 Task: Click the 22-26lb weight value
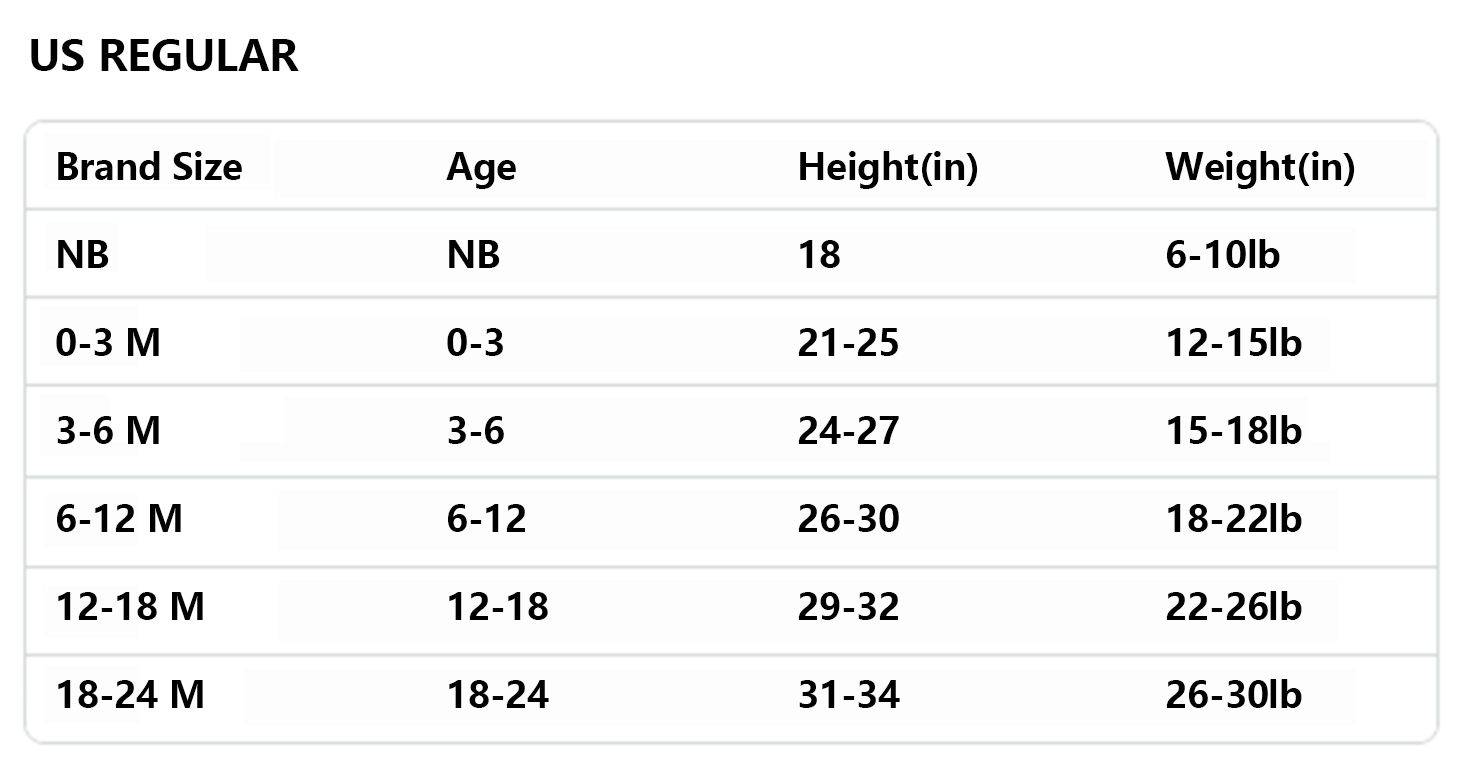click(1233, 607)
